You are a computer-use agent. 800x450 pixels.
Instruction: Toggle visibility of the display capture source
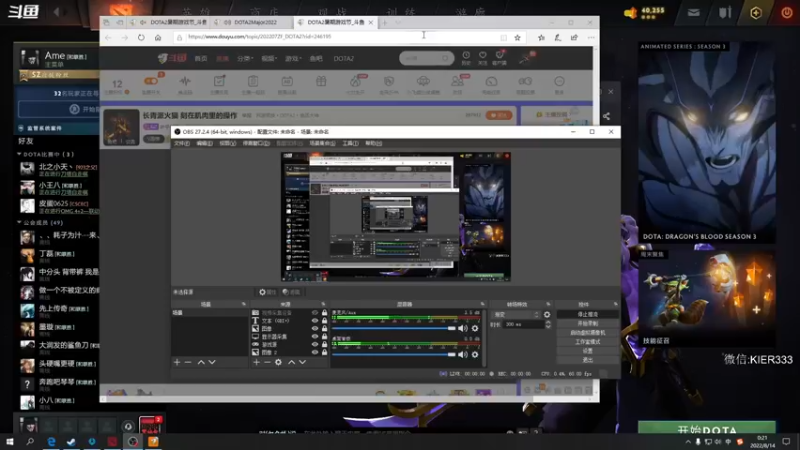[315, 337]
